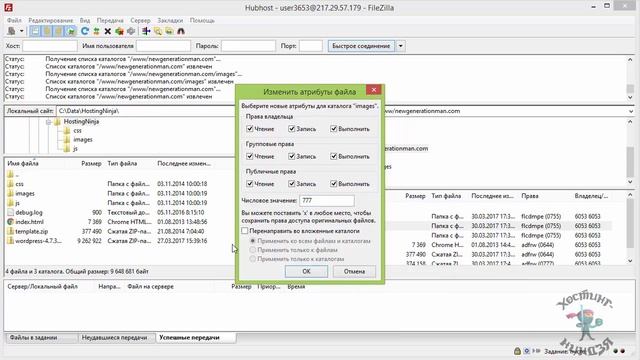Screen dimensions: 640x360
Task: Click the message log scrollbar thumb
Action: coord(630,89)
